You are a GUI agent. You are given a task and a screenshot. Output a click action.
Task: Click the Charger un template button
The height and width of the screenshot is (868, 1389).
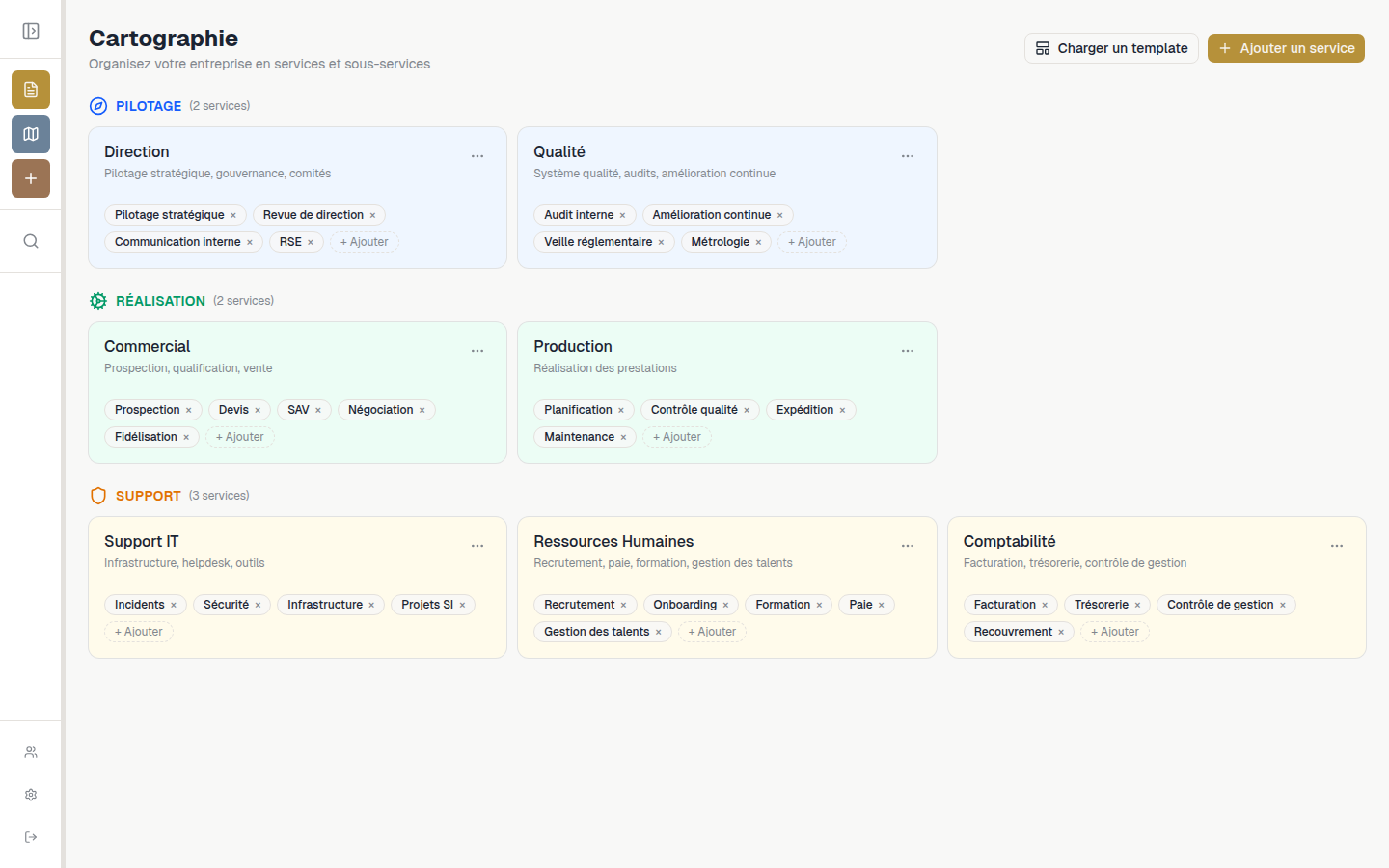1111,47
